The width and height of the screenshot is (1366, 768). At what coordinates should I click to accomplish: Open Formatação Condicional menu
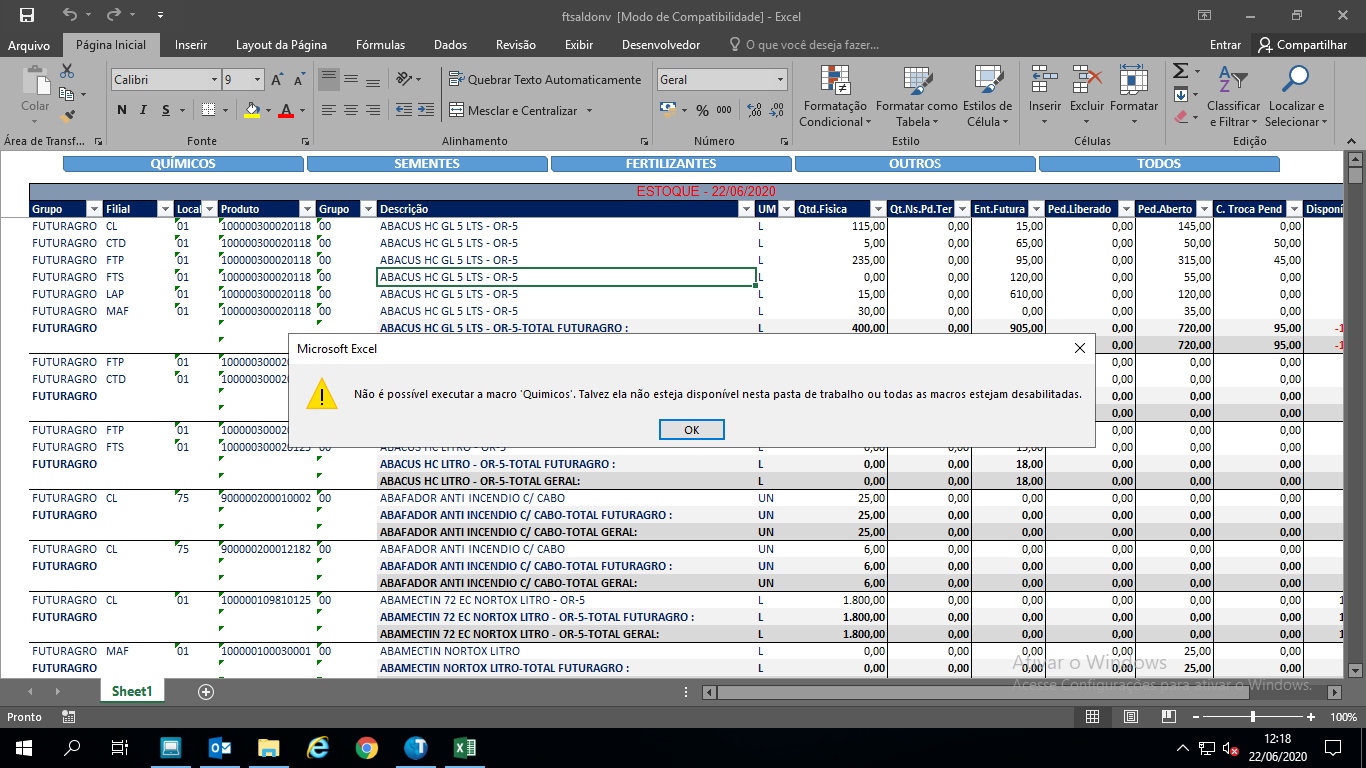[835, 97]
